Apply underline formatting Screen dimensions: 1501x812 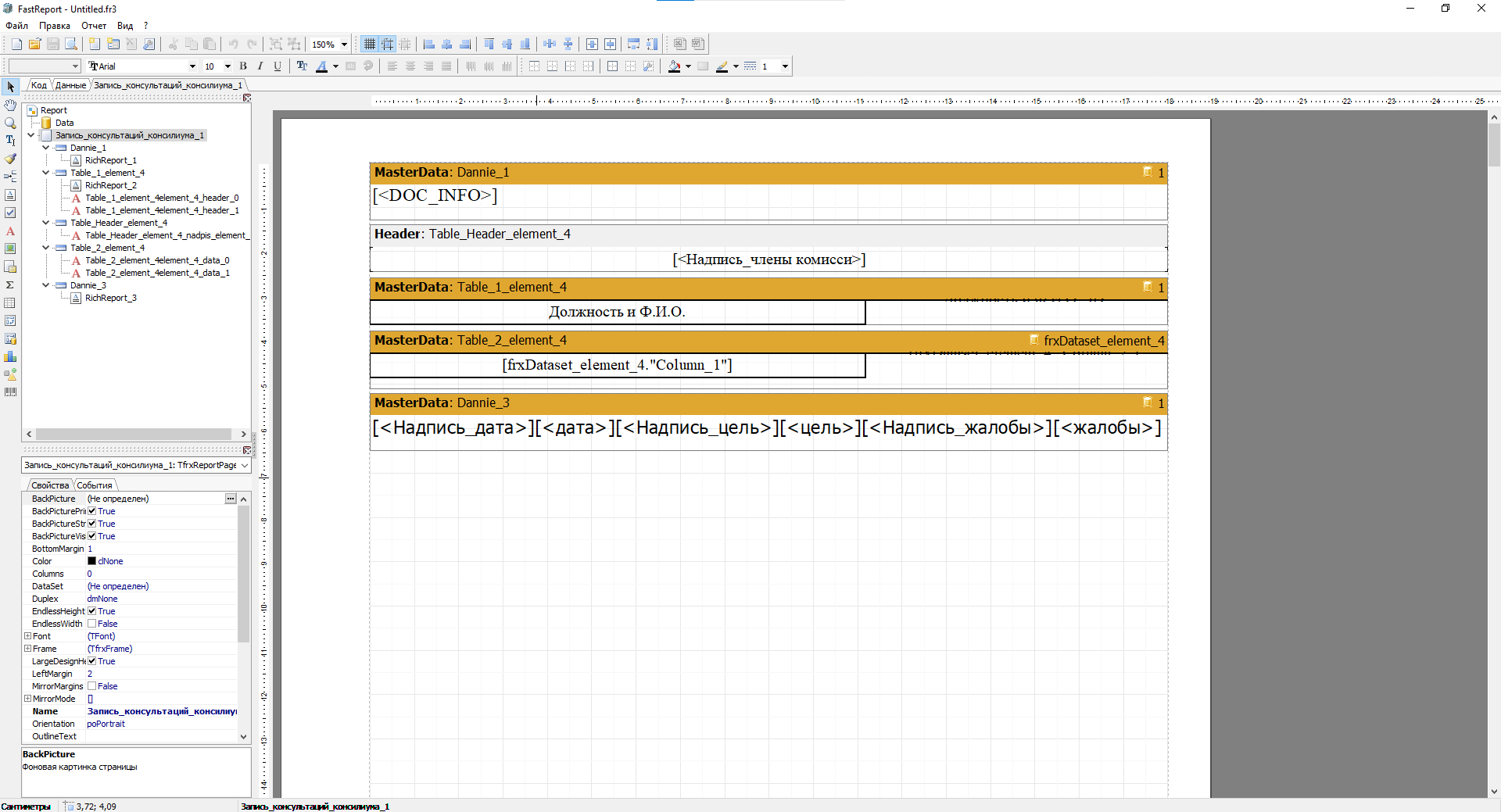278,66
